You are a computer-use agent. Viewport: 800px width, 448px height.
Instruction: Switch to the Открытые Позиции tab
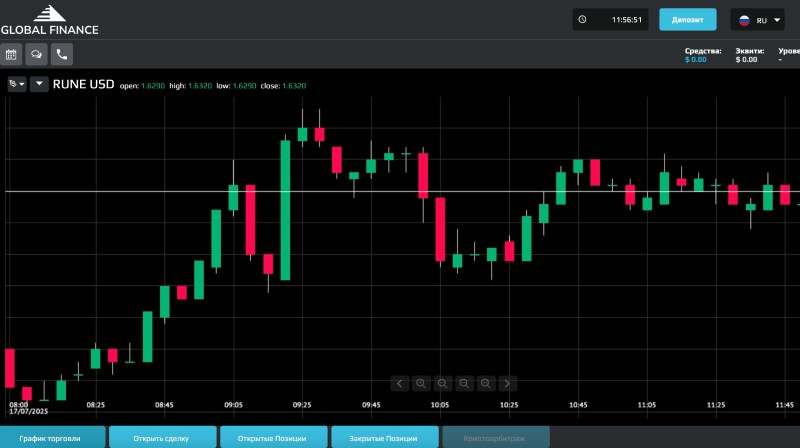[272, 438]
